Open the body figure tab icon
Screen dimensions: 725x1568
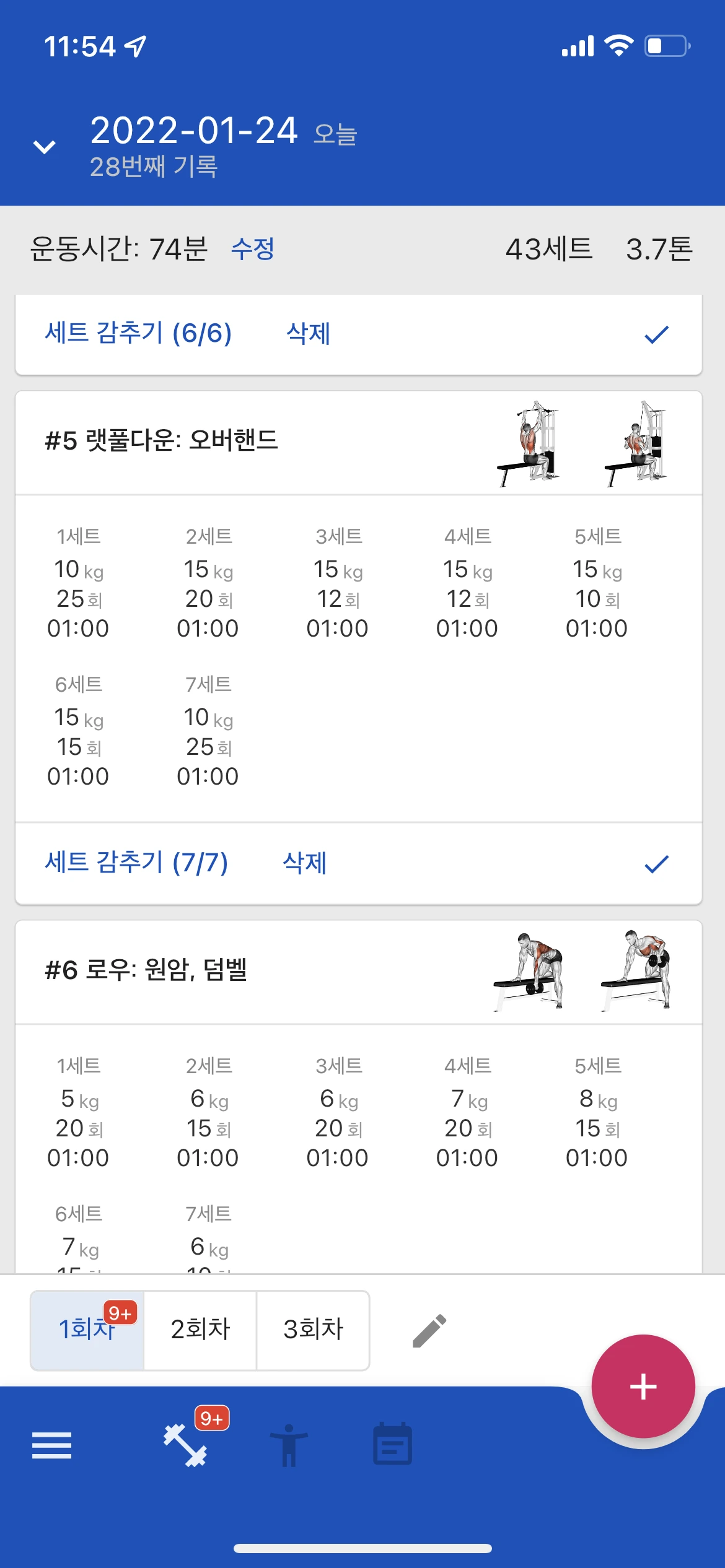[x=289, y=1445]
